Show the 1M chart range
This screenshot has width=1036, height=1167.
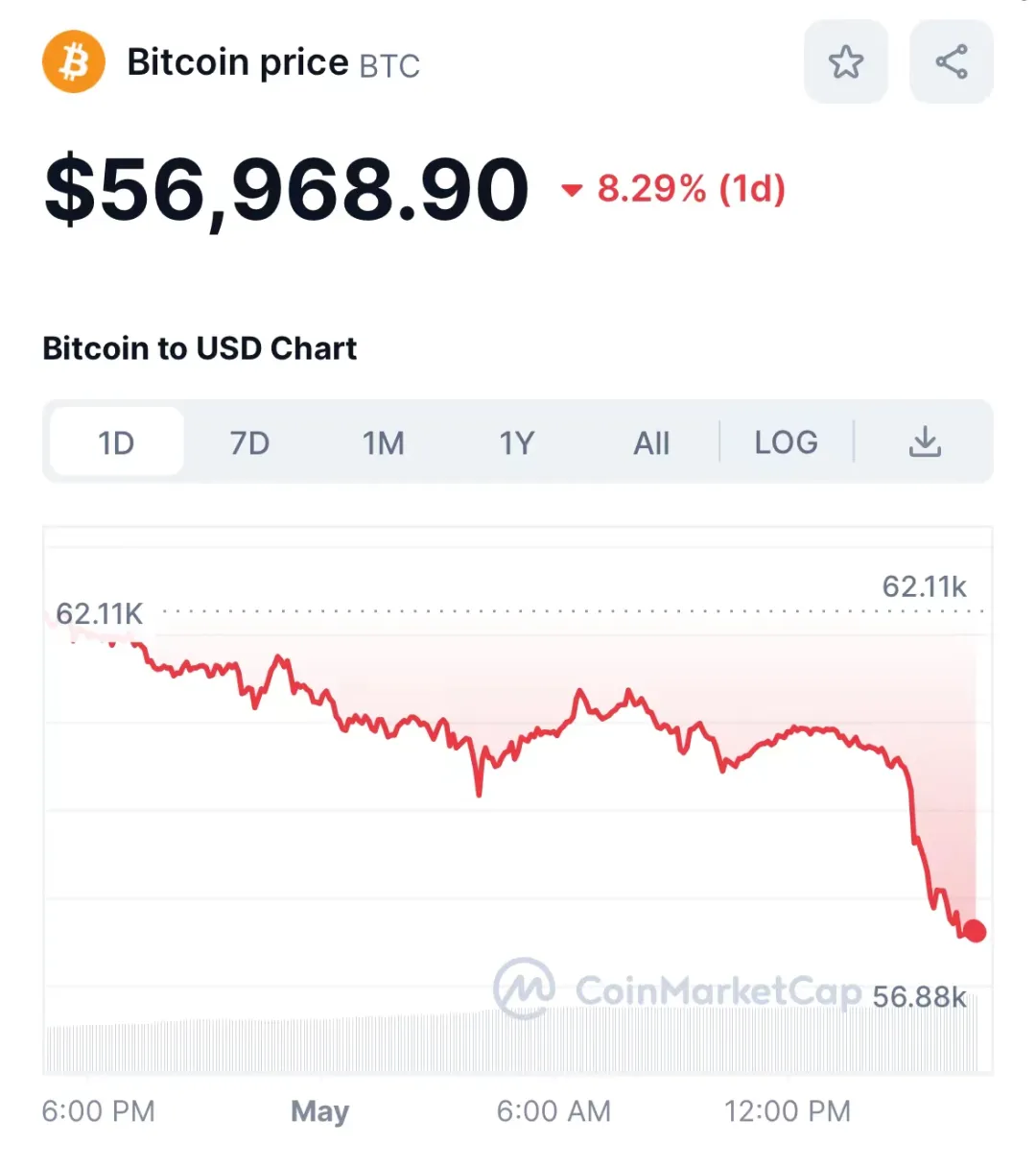coord(383,442)
